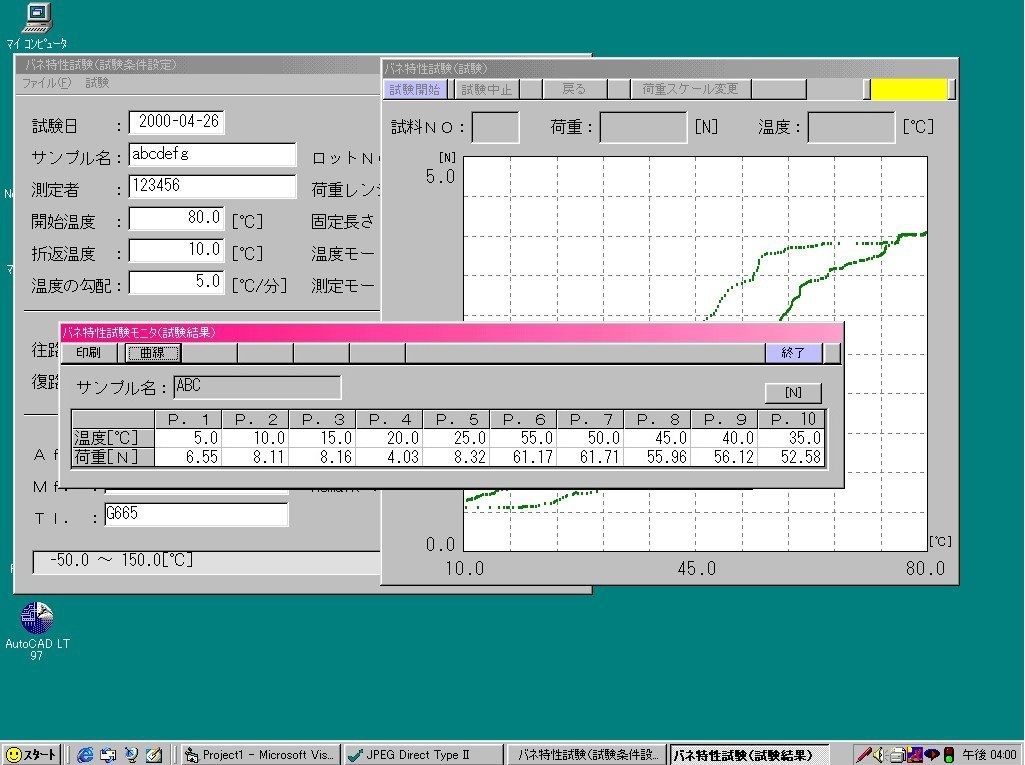Click the taskbar clock showing 午後 04:00
Viewport: 1025px width, 765px height.
[989, 755]
